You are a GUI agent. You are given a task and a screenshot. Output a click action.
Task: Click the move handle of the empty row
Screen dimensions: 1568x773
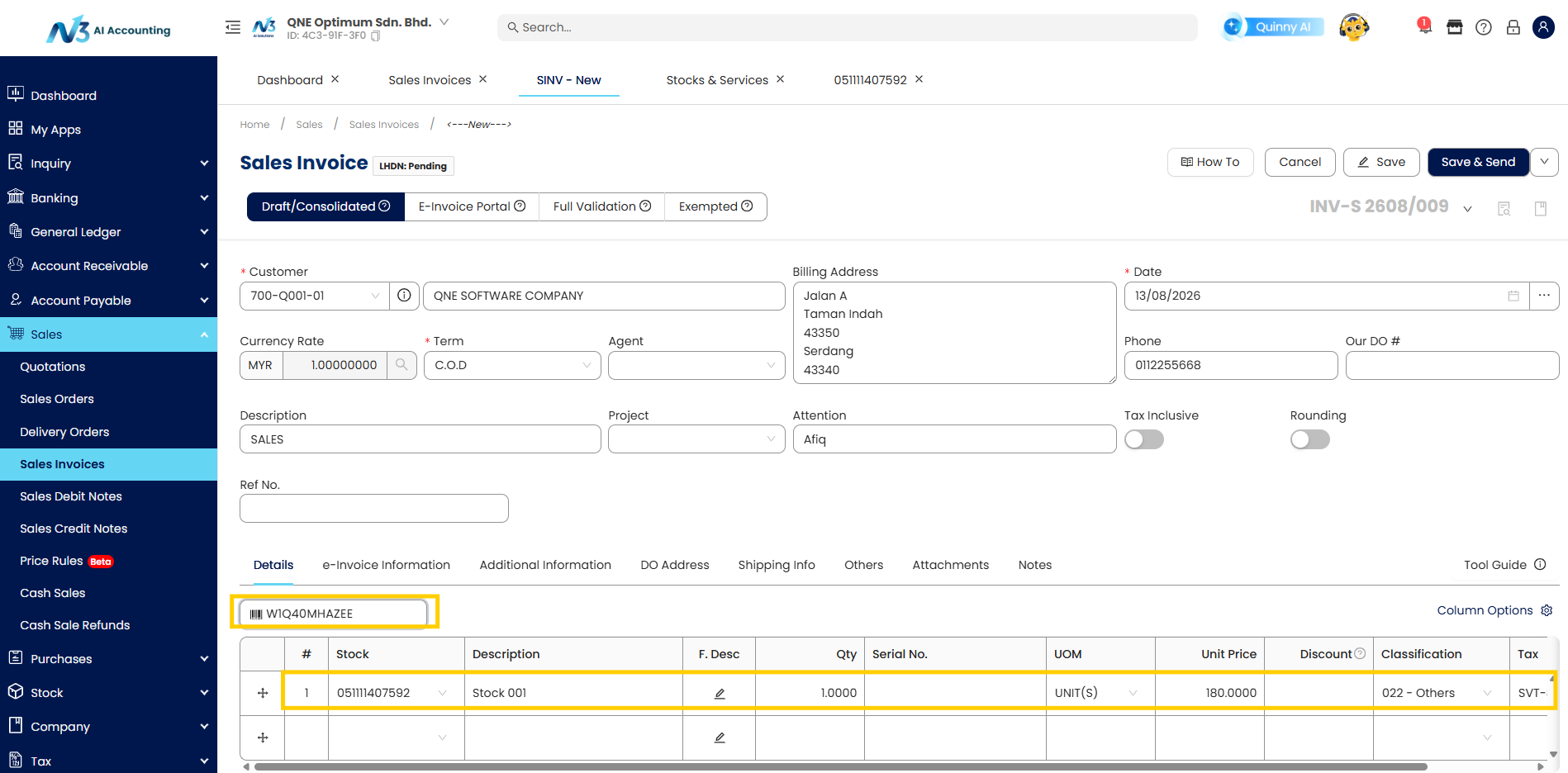(263, 737)
